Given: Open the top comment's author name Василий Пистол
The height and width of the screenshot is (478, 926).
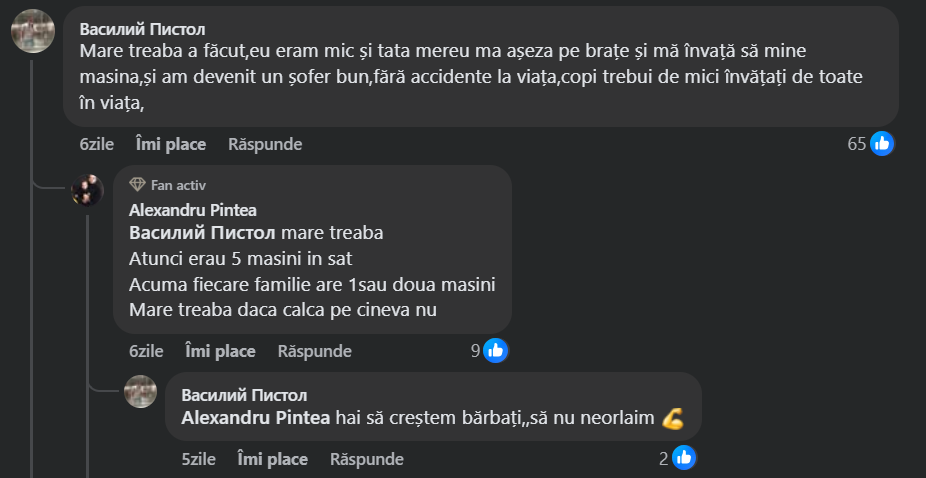Looking at the screenshot, I should [143, 28].
